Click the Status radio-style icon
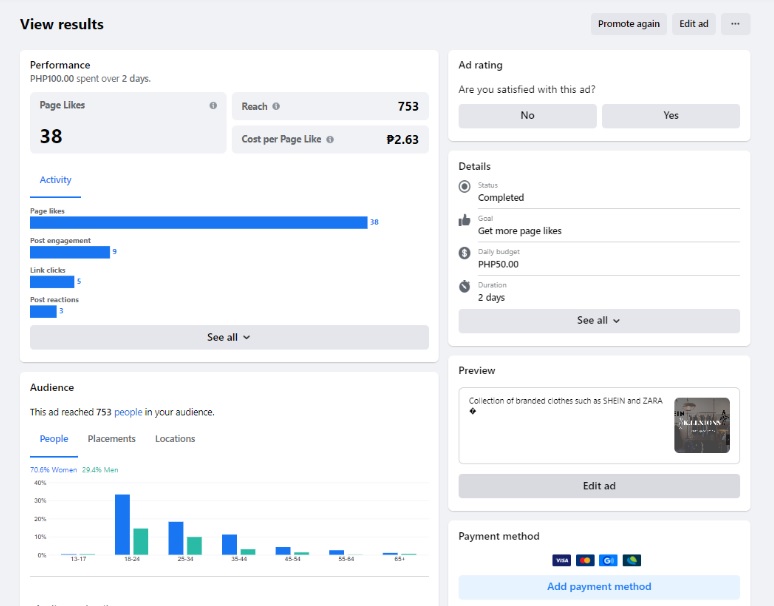This screenshot has width=774, height=606. [464, 187]
